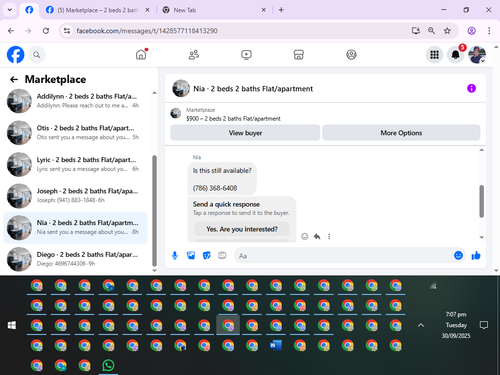Send quick response 'Yes. Are you interested?'
The height and width of the screenshot is (375, 500).
tap(242, 229)
